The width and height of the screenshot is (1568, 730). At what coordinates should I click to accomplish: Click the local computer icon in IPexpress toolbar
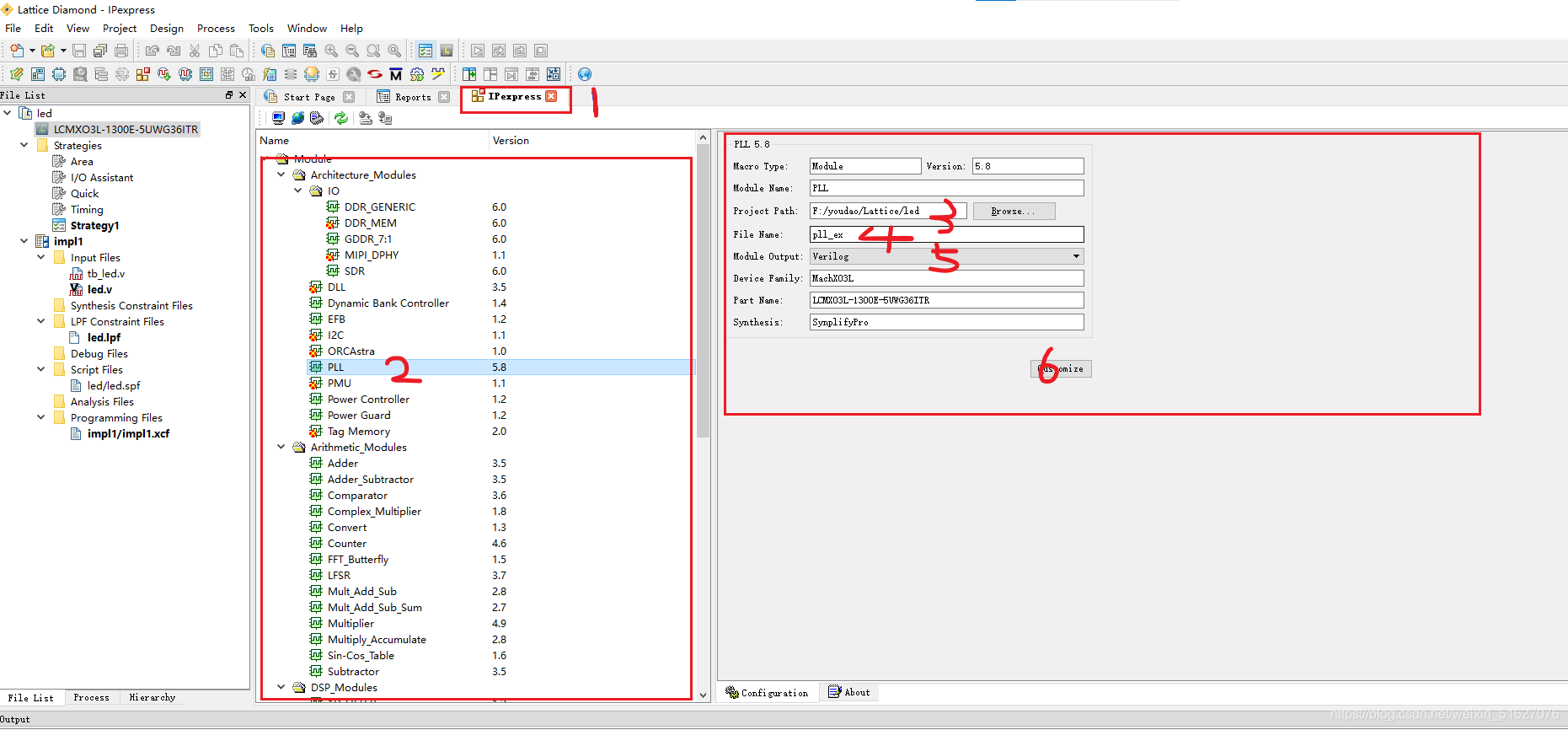(278, 118)
